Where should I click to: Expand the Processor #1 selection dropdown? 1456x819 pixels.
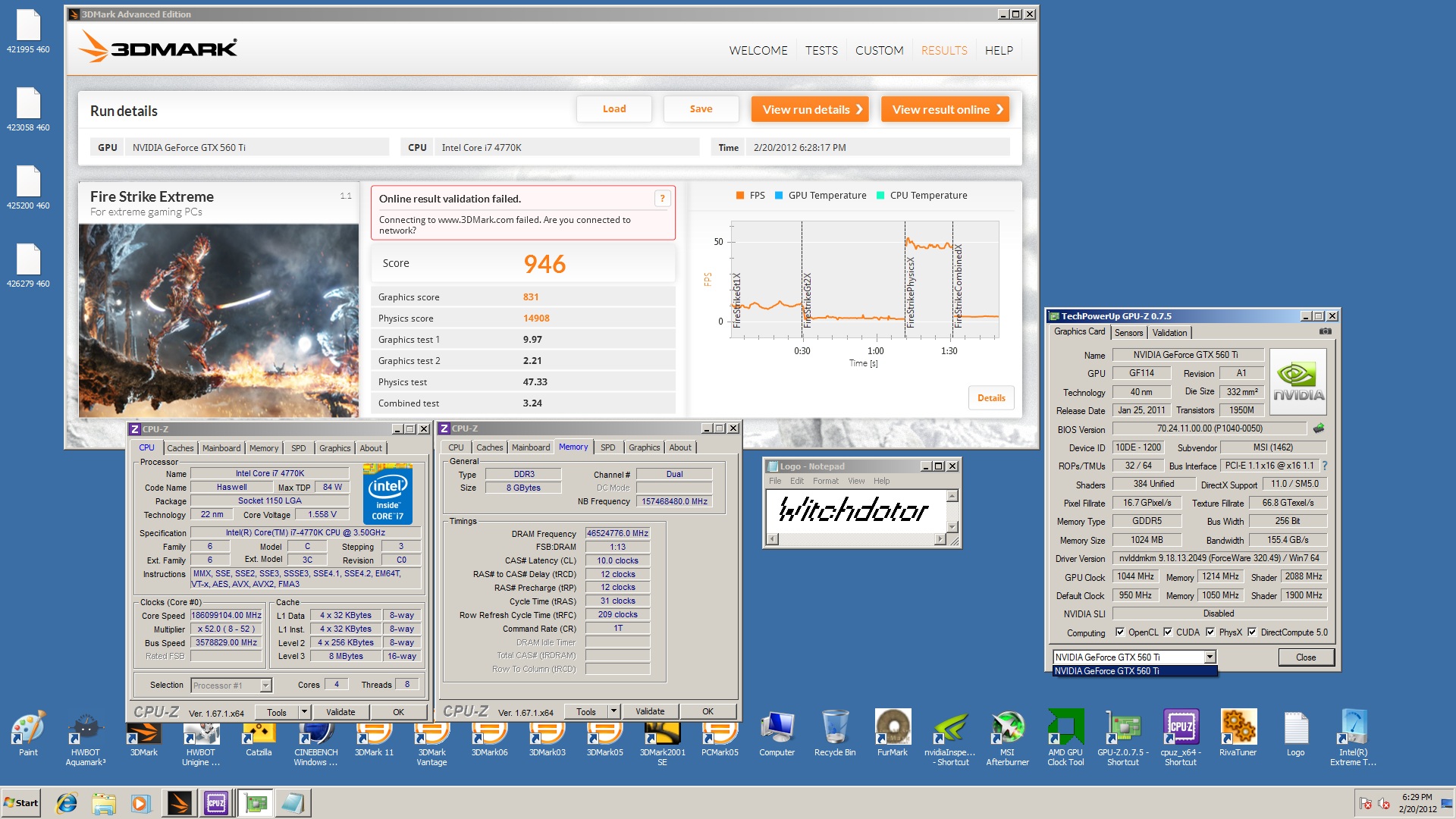tap(265, 686)
